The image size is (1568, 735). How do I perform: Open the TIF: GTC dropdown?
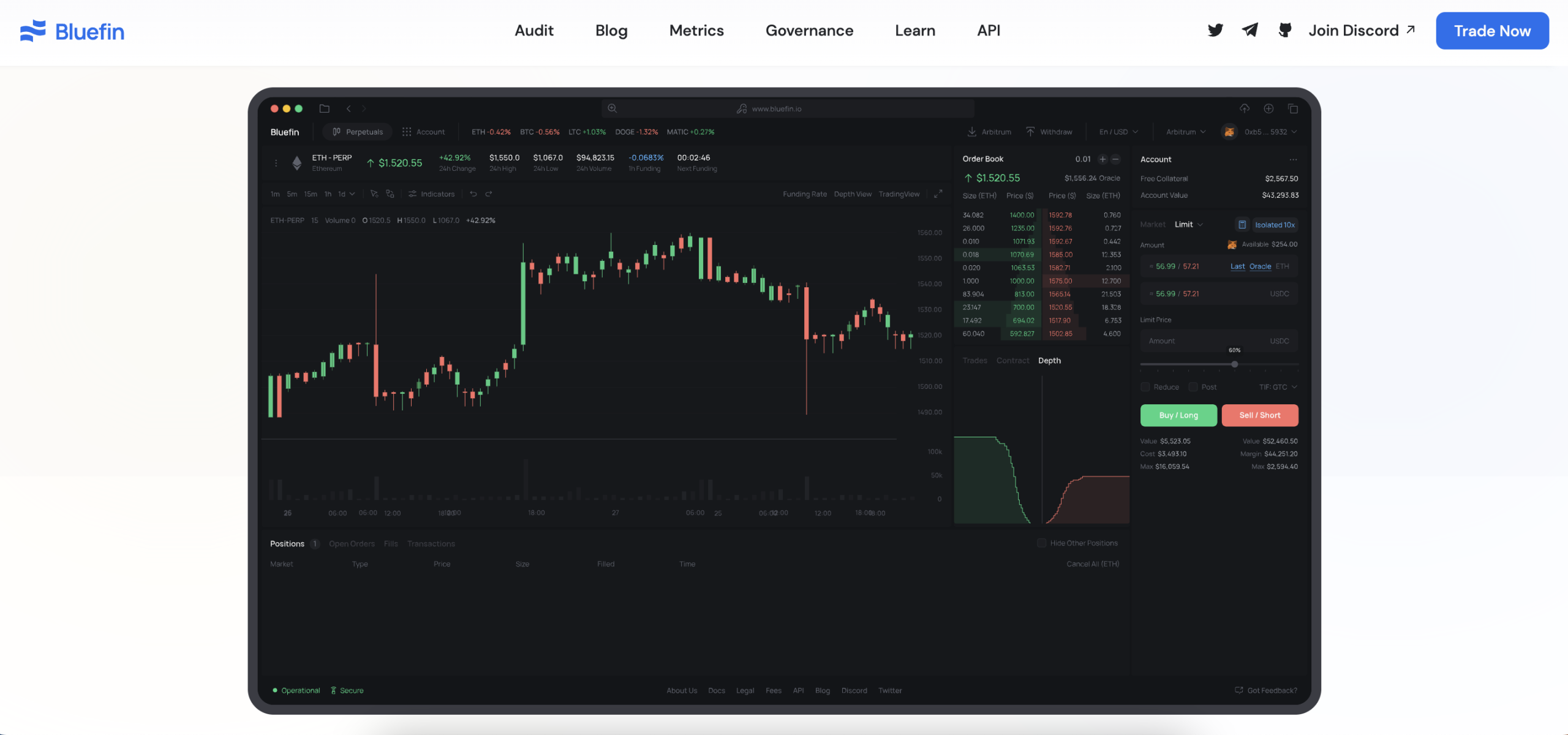point(1278,387)
